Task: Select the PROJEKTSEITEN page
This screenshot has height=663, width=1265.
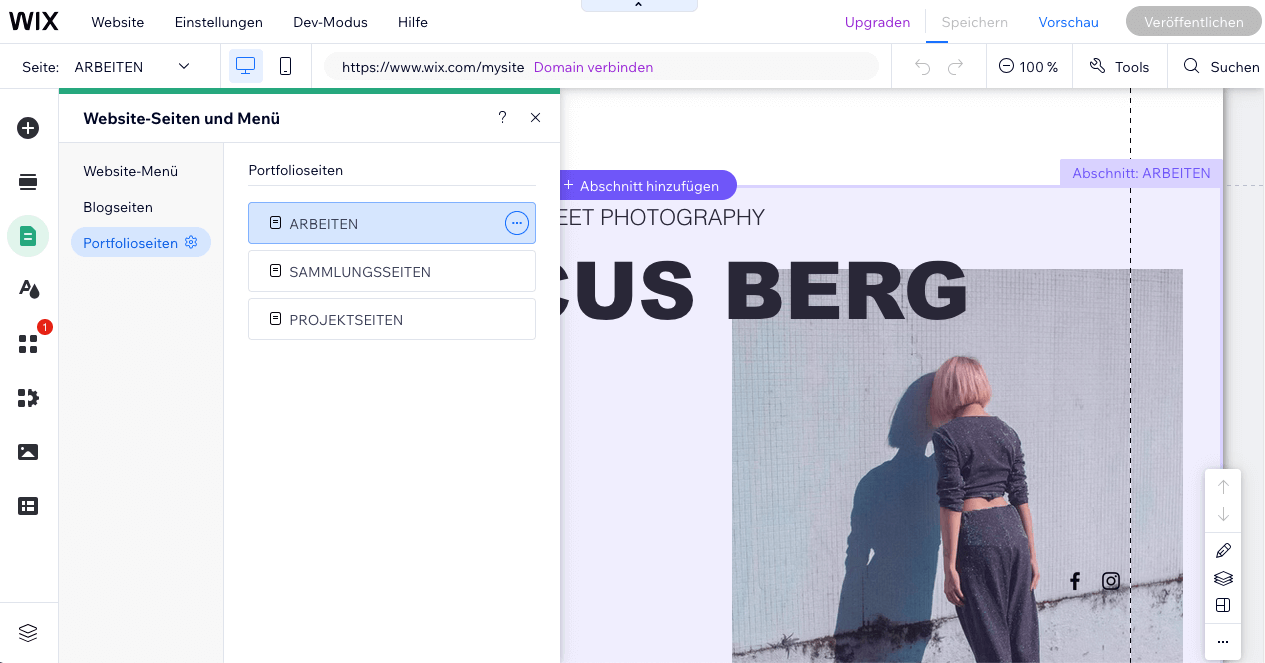Action: pyautogui.click(x=391, y=319)
